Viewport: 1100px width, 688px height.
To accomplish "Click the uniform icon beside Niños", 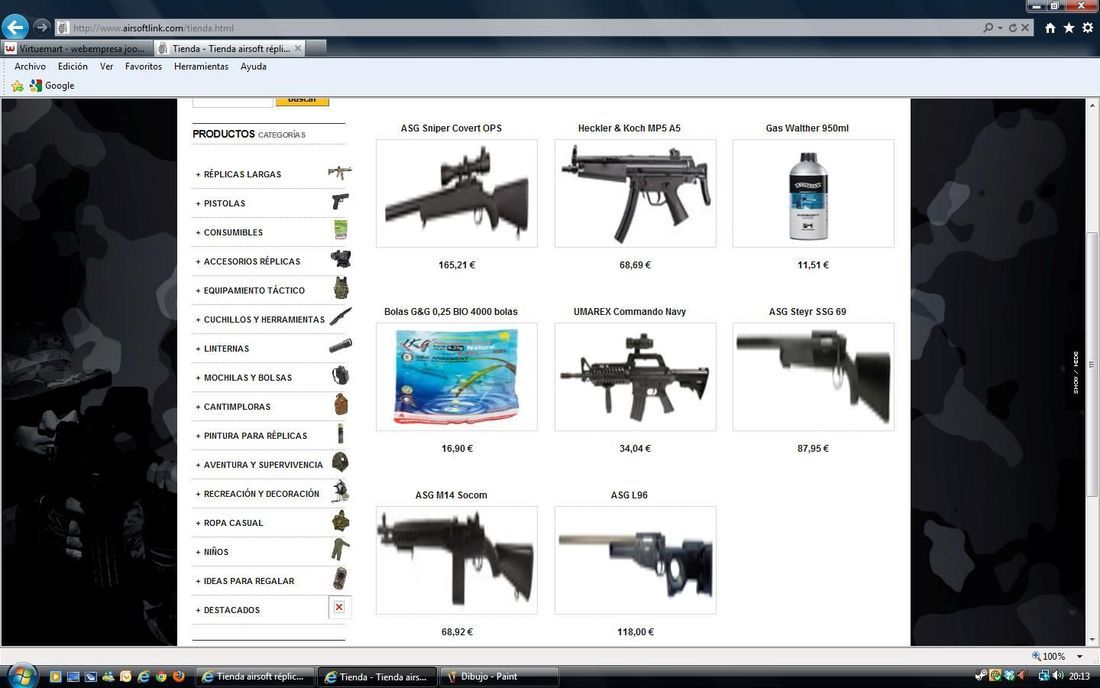I will click(340, 549).
